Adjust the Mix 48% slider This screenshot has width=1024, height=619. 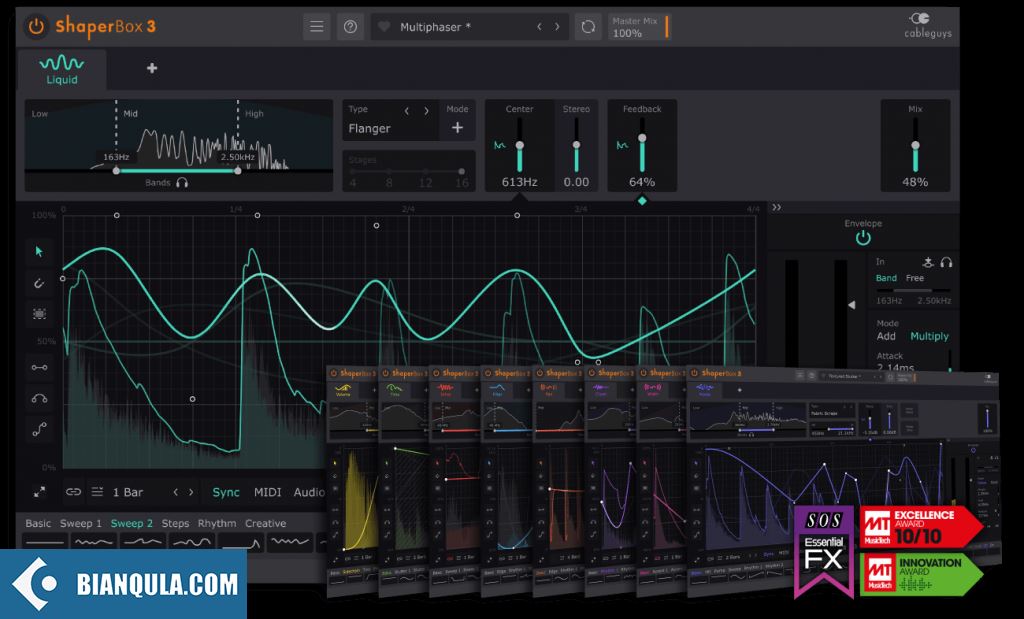click(x=916, y=147)
